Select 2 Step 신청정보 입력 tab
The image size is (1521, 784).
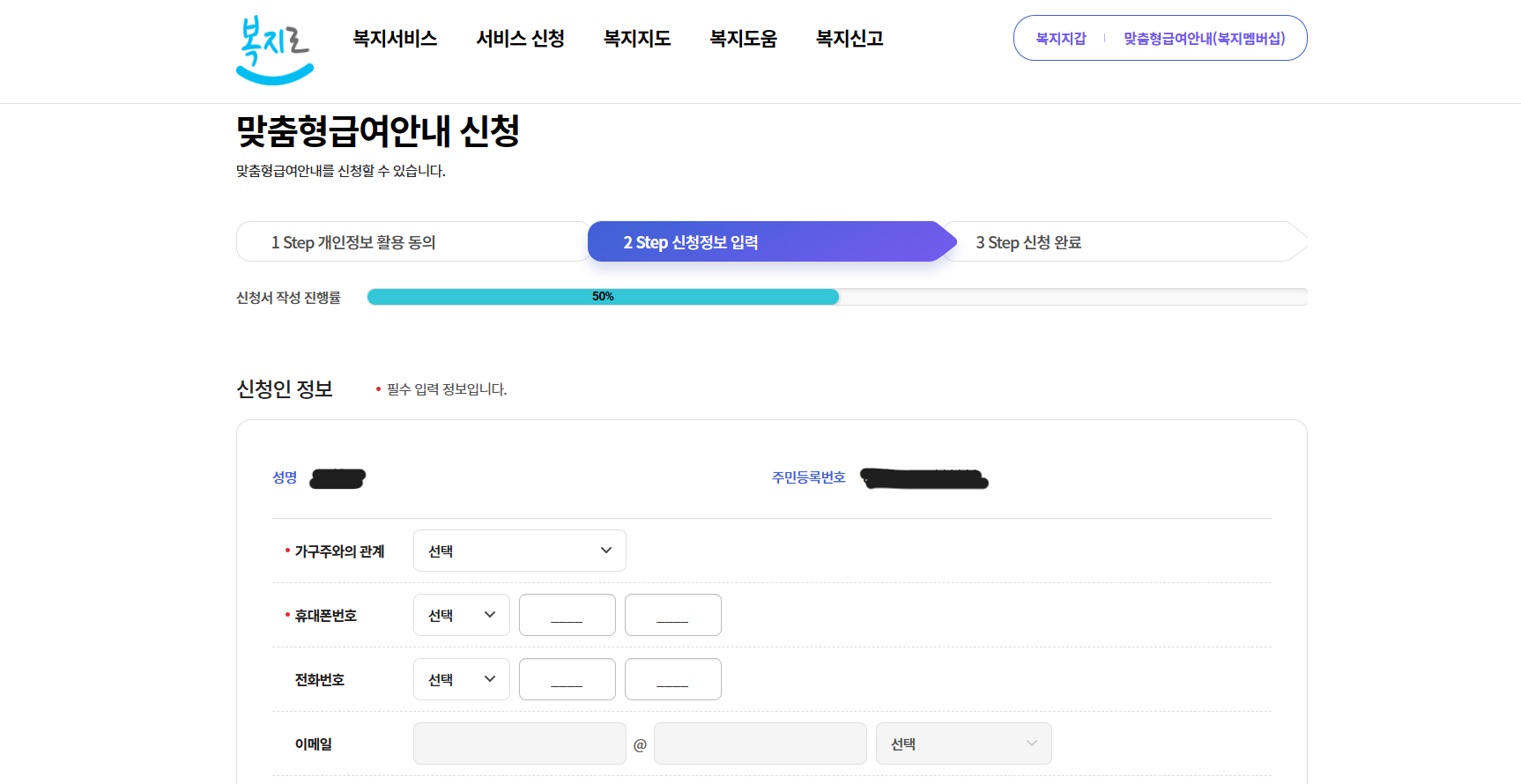tap(772, 241)
